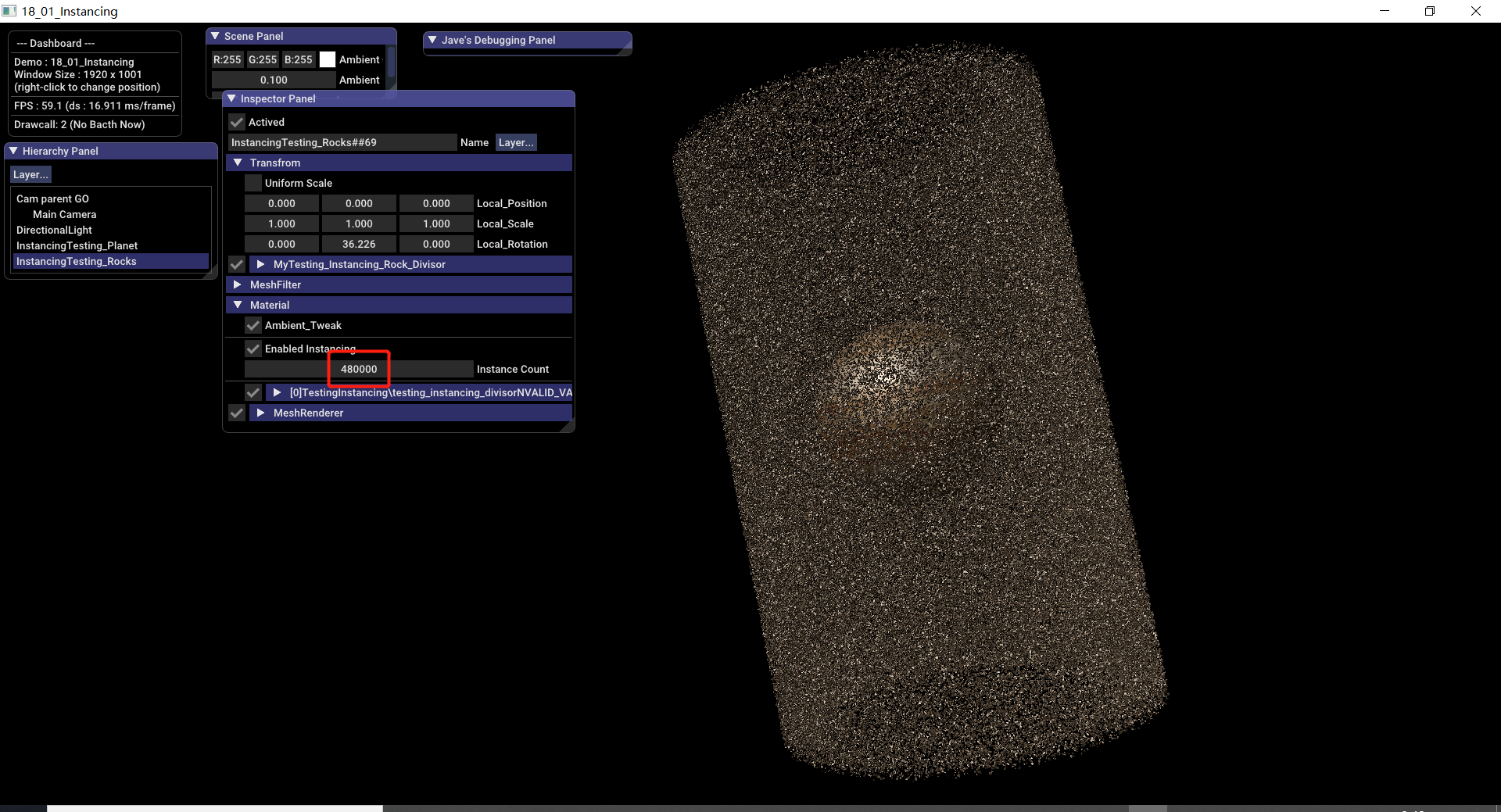The width and height of the screenshot is (1501, 812).
Task: Click Local_Rotation X value field
Action: pos(281,244)
